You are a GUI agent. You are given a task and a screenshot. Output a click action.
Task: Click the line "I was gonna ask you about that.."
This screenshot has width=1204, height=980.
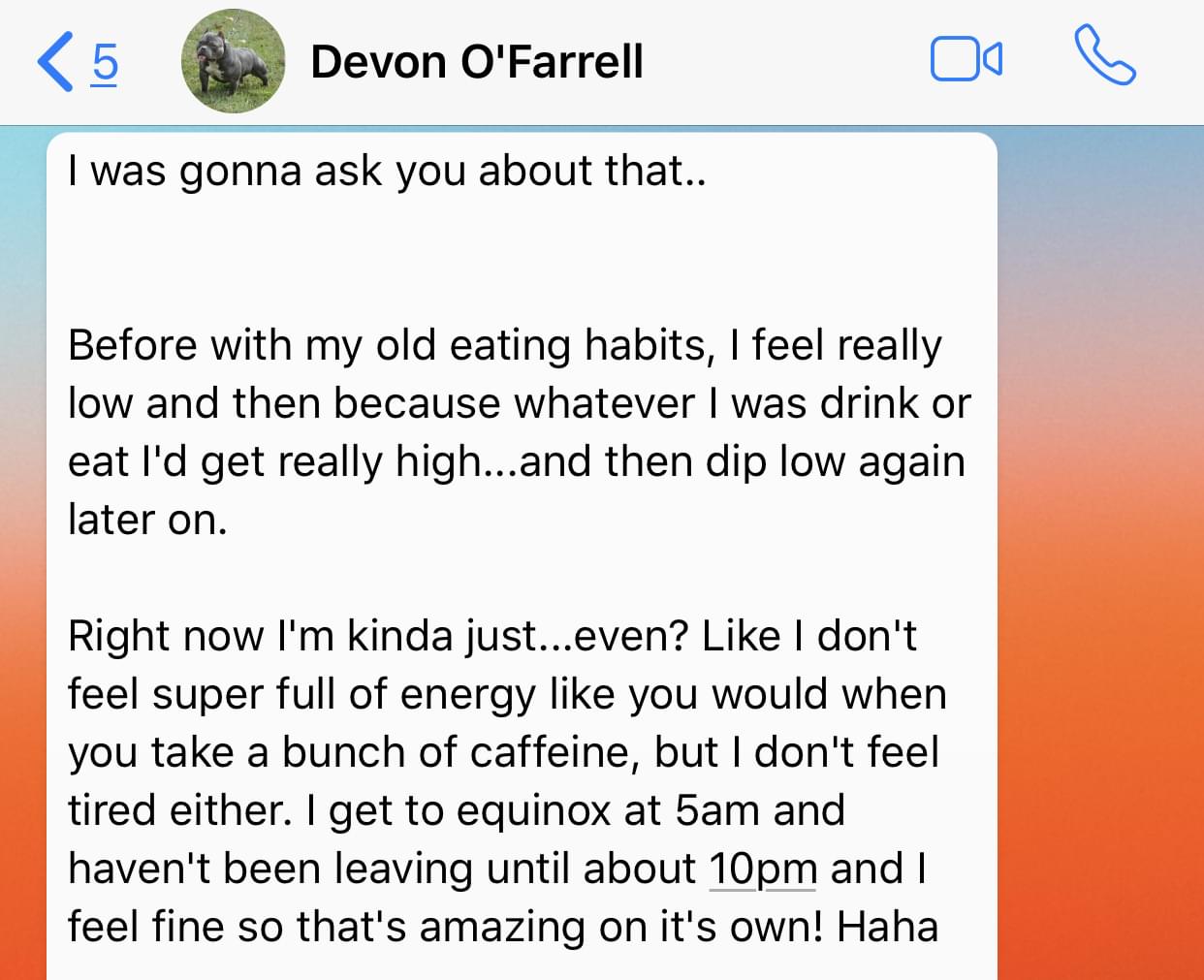[x=387, y=172]
